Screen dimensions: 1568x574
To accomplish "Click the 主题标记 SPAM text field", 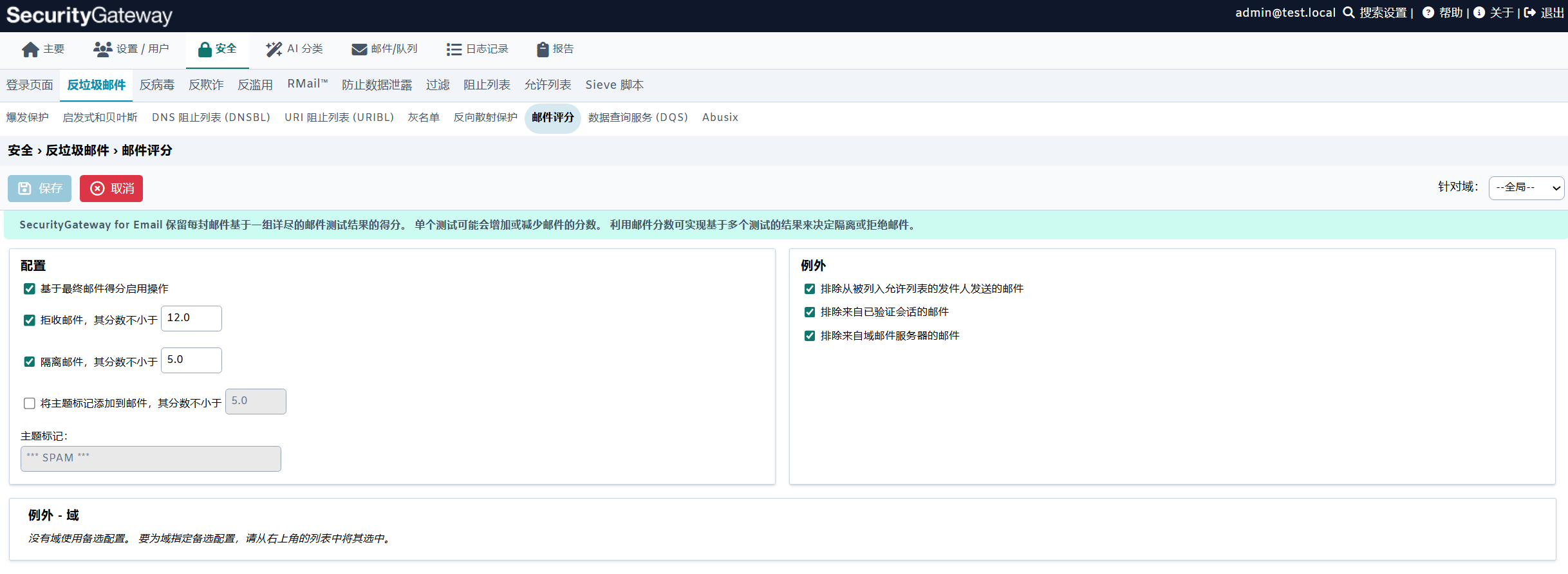I will [151, 459].
